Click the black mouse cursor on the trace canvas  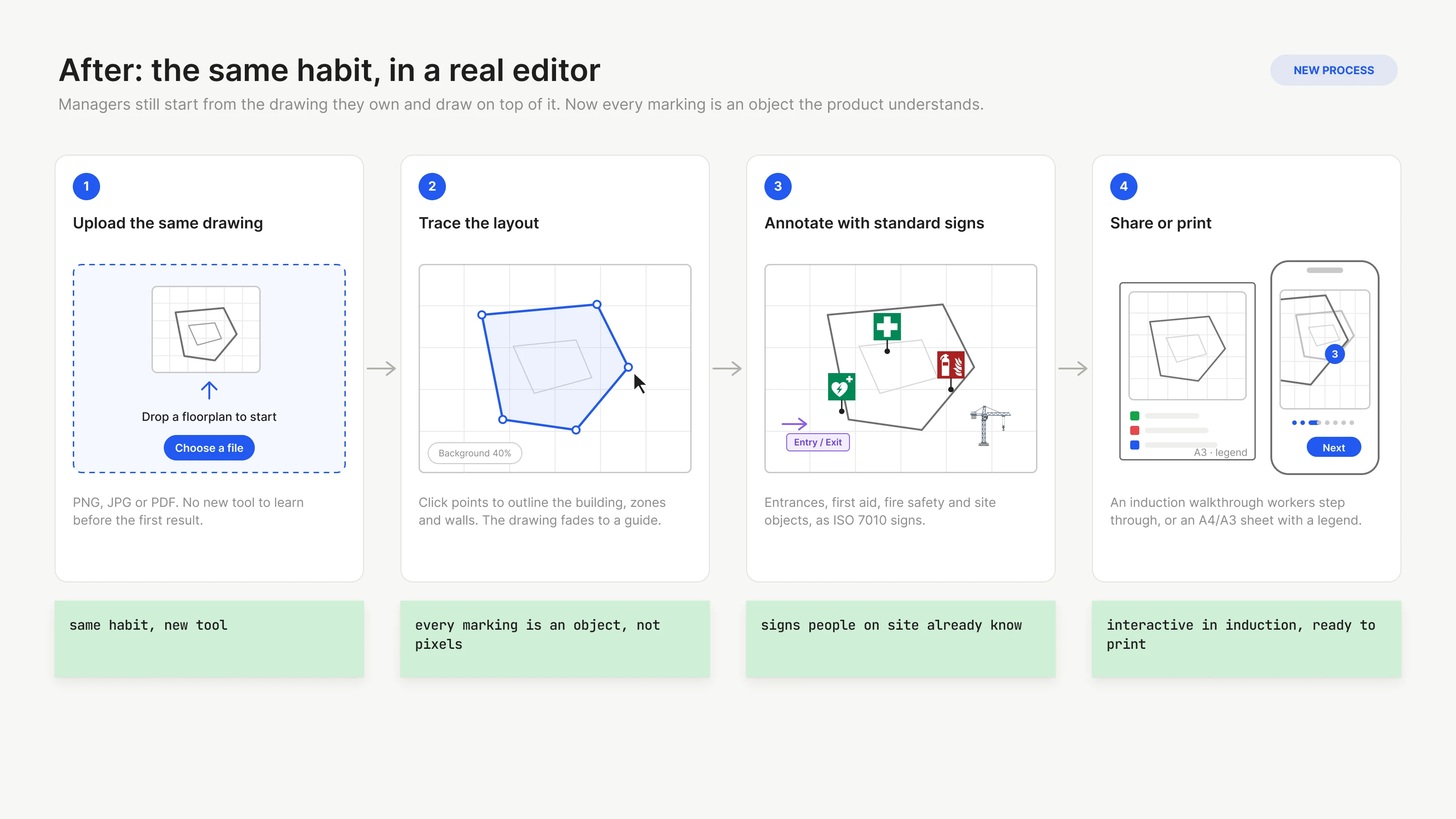(x=639, y=383)
